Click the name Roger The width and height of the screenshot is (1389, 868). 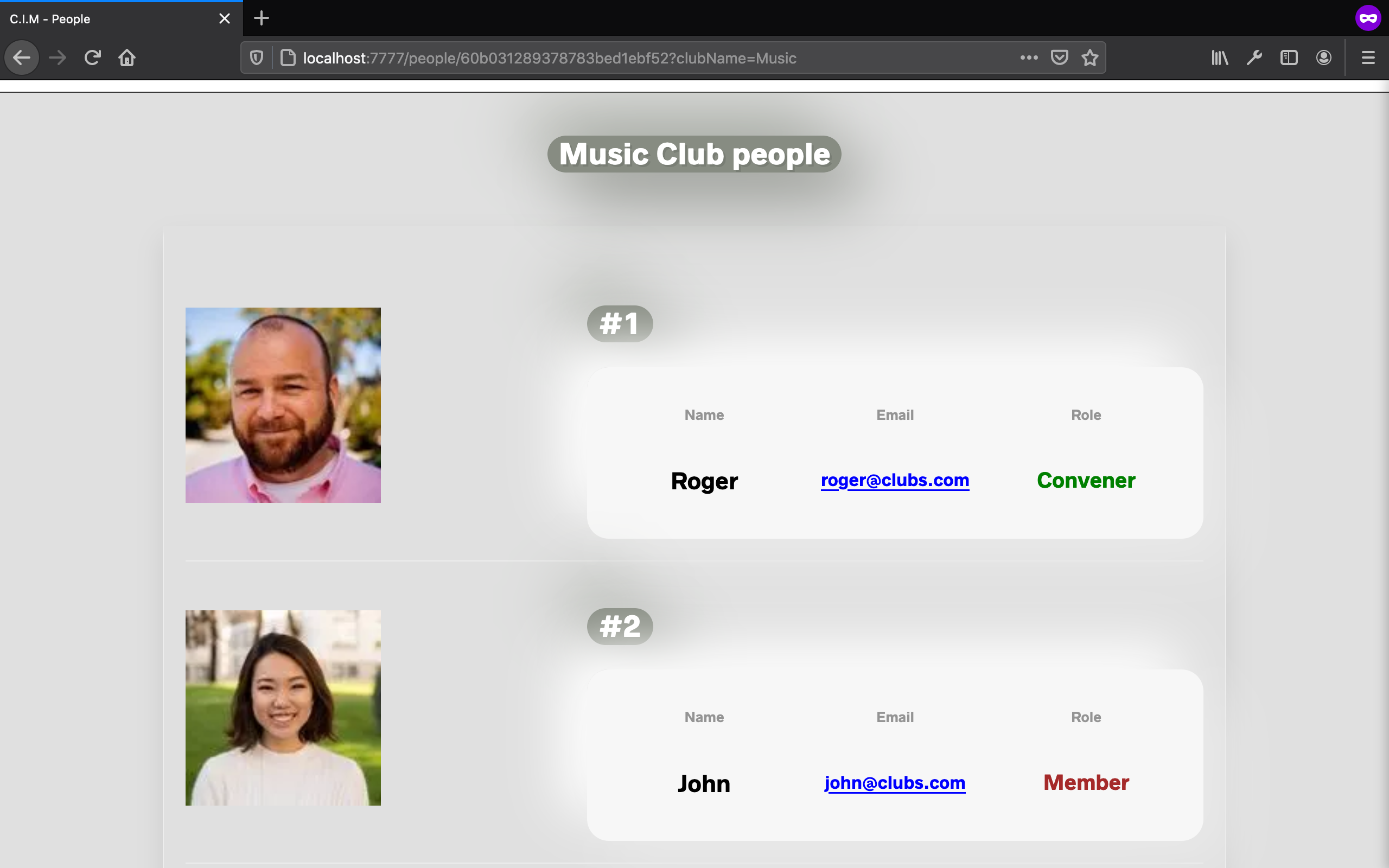[x=704, y=481]
